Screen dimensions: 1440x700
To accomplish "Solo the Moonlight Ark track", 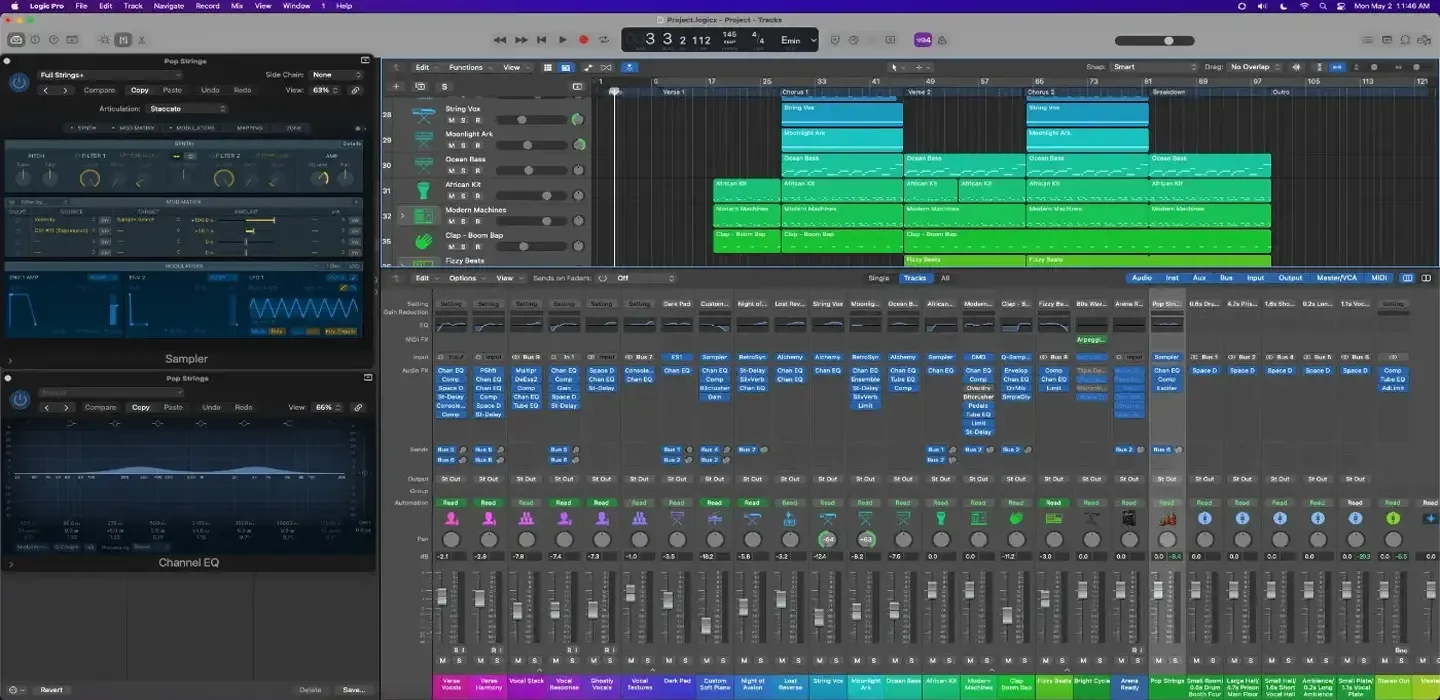I will pyautogui.click(x=464, y=145).
